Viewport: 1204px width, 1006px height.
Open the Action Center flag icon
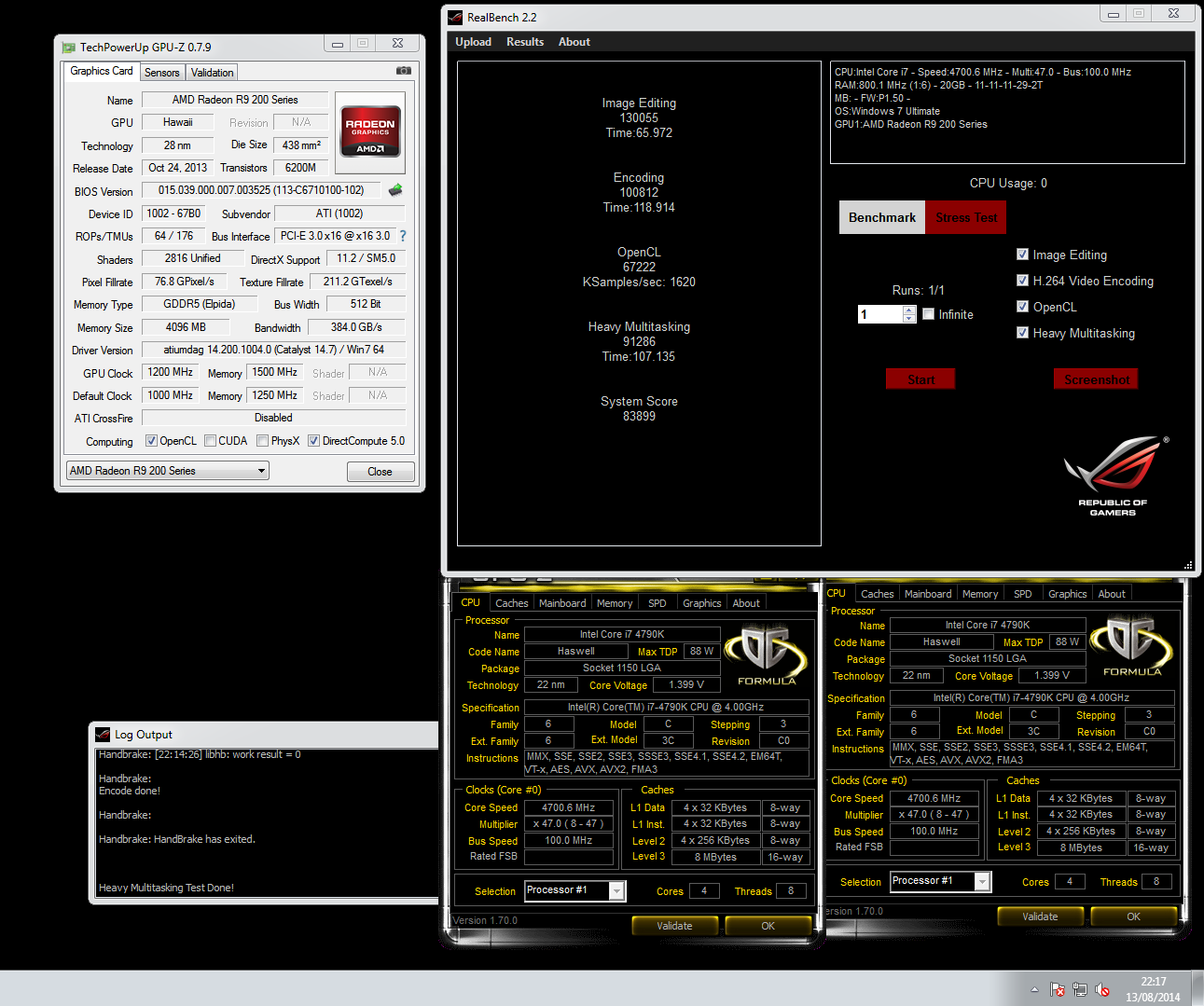[1058, 989]
